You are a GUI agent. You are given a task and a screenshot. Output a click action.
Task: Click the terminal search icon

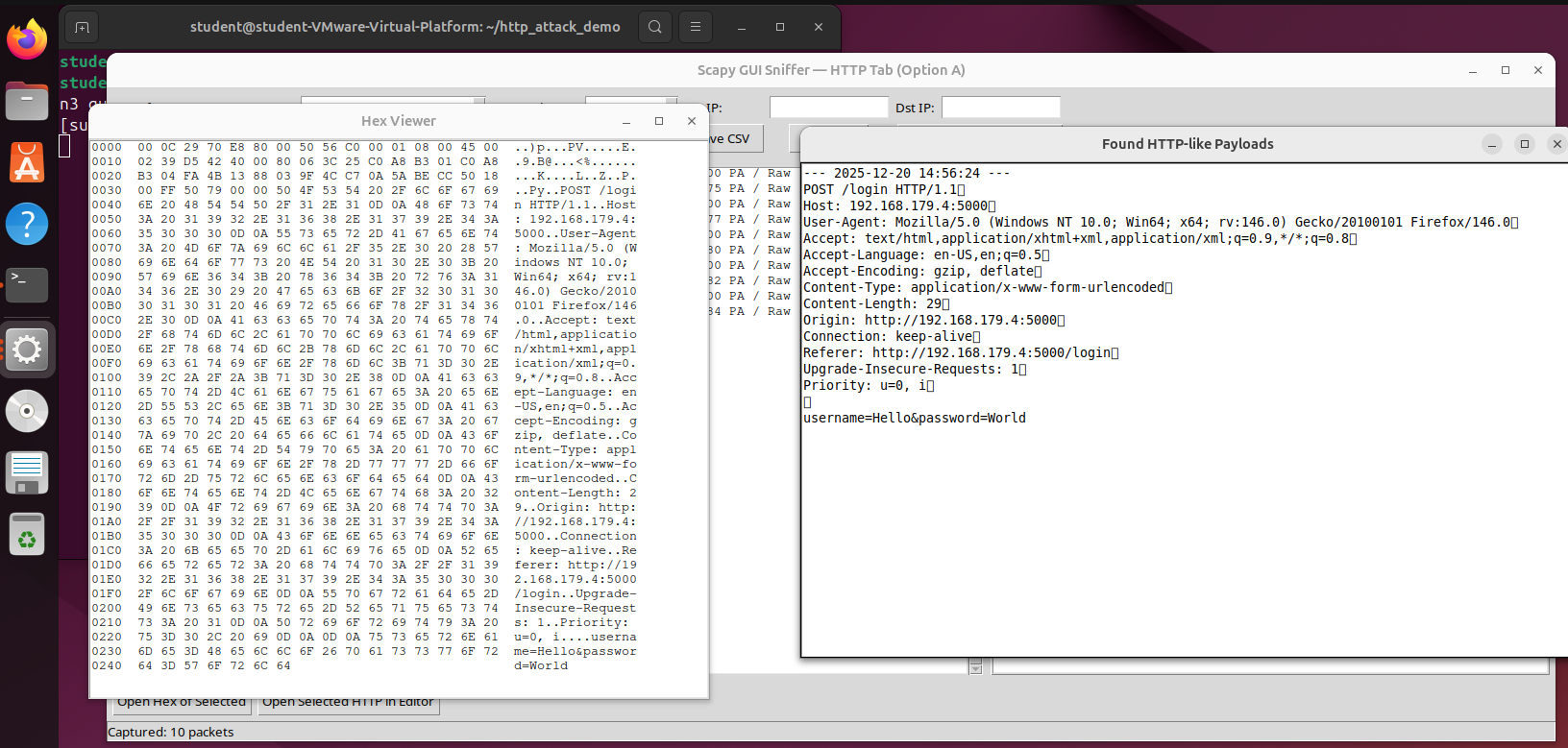click(654, 27)
